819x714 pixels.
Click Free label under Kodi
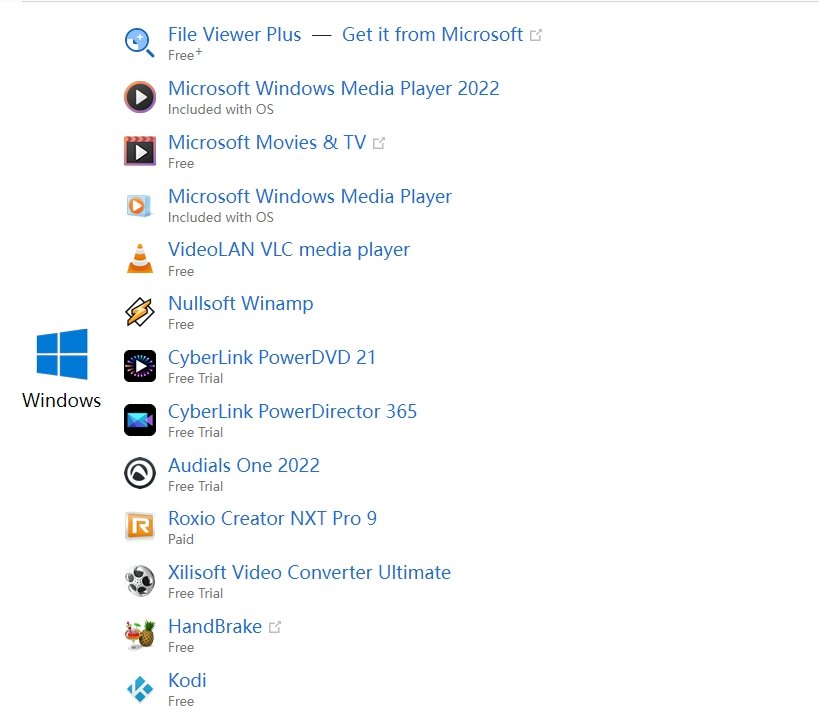(181, 701)
